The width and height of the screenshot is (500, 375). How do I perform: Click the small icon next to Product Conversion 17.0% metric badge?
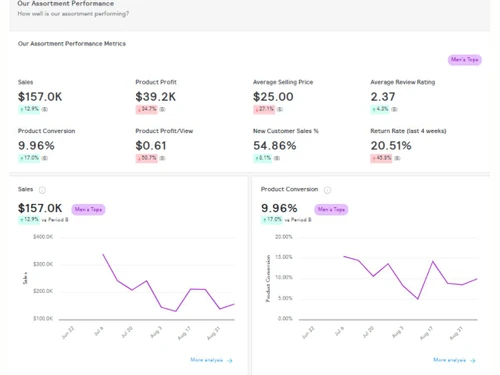click(45, 158)
